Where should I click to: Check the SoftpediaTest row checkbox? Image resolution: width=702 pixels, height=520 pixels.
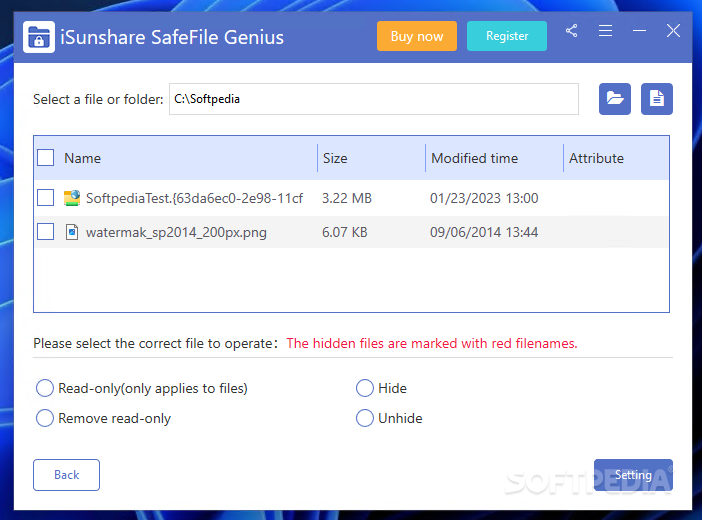point(46,198)
